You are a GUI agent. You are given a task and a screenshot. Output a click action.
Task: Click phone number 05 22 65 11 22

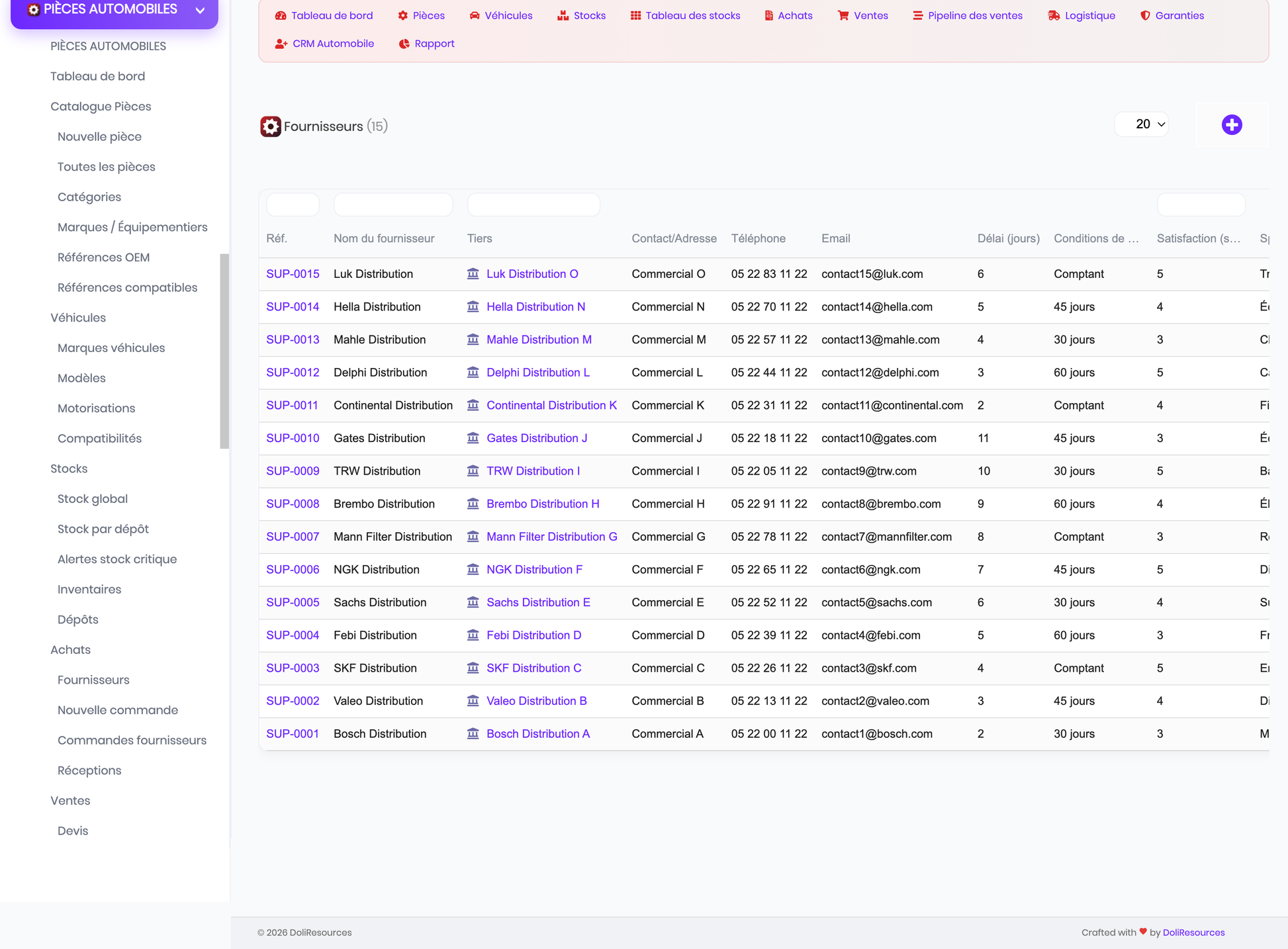point(769,569)
